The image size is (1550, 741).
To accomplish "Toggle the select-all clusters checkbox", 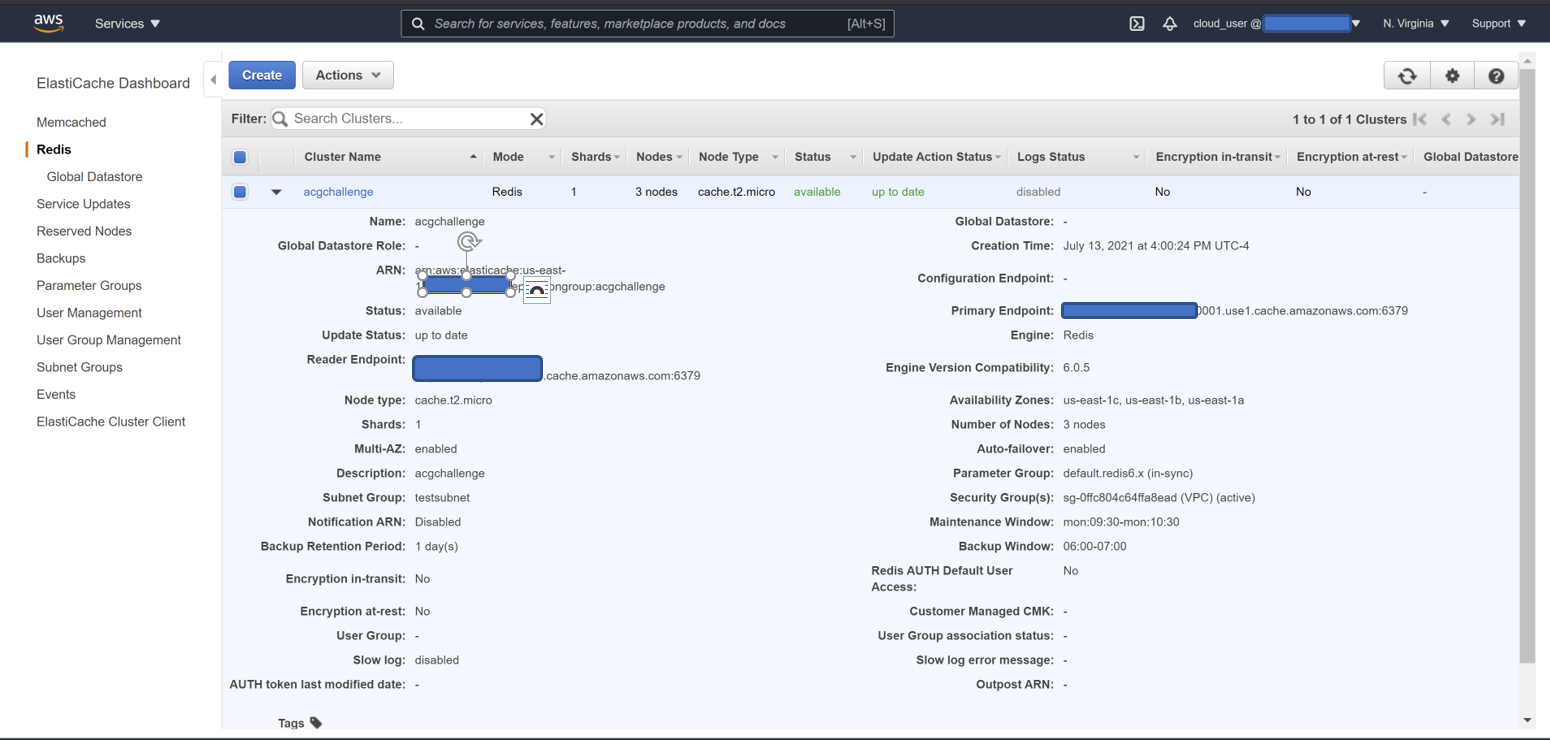I will tap(240, 157).
